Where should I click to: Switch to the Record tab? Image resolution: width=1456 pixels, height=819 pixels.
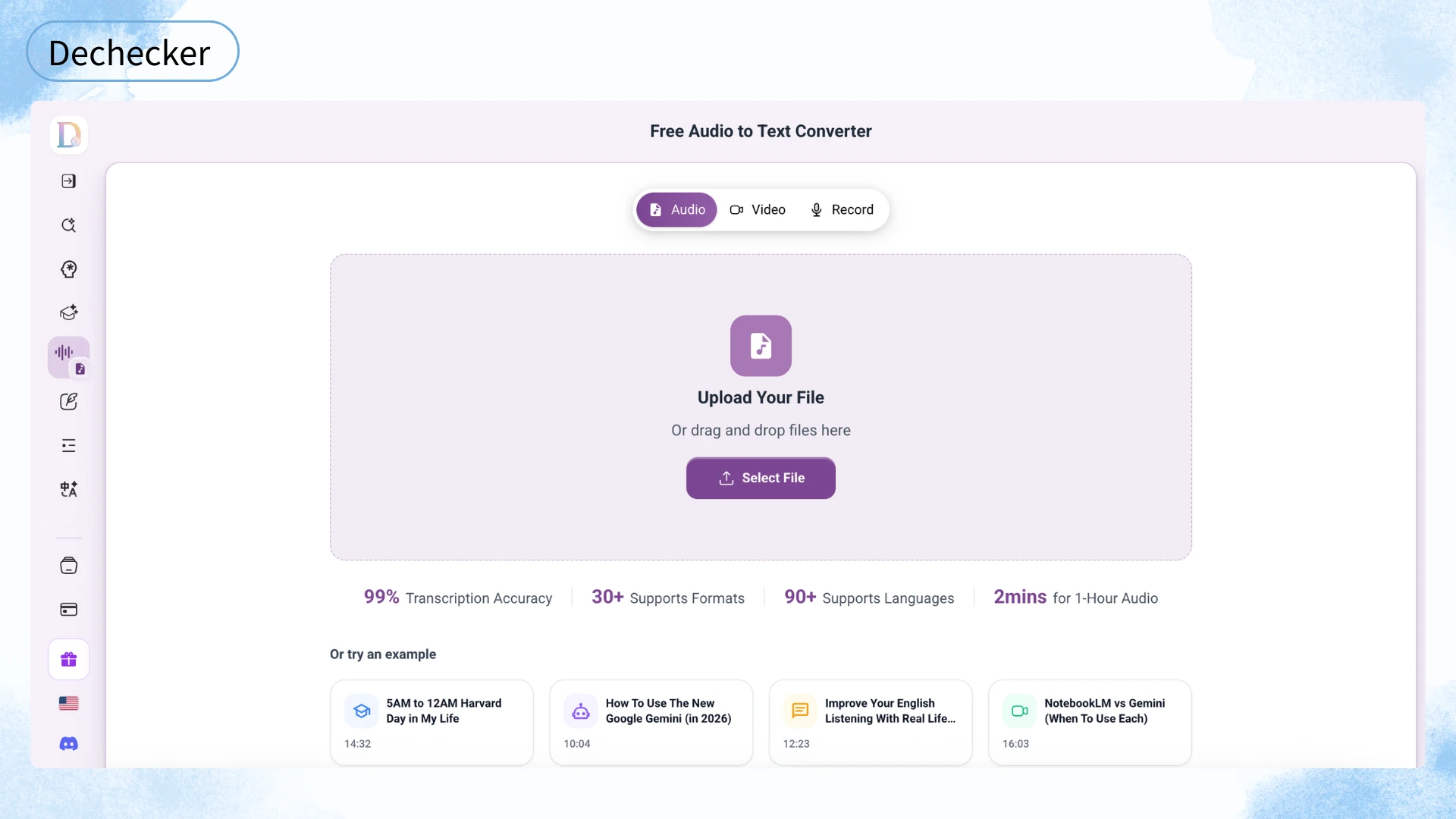pyautogui.click(x=842, y=210)
